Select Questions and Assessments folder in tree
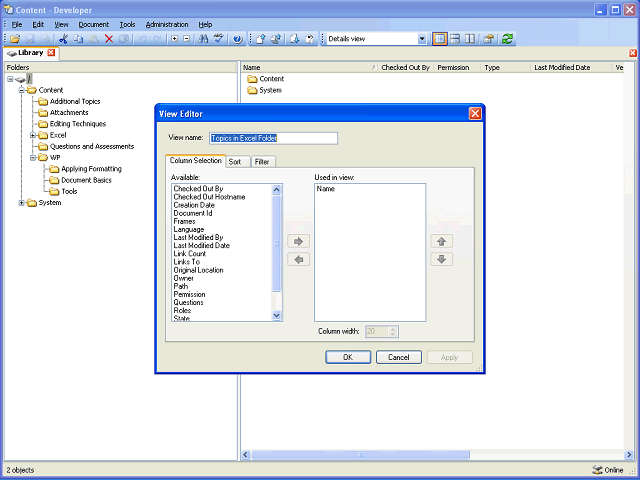 point(92,146)
